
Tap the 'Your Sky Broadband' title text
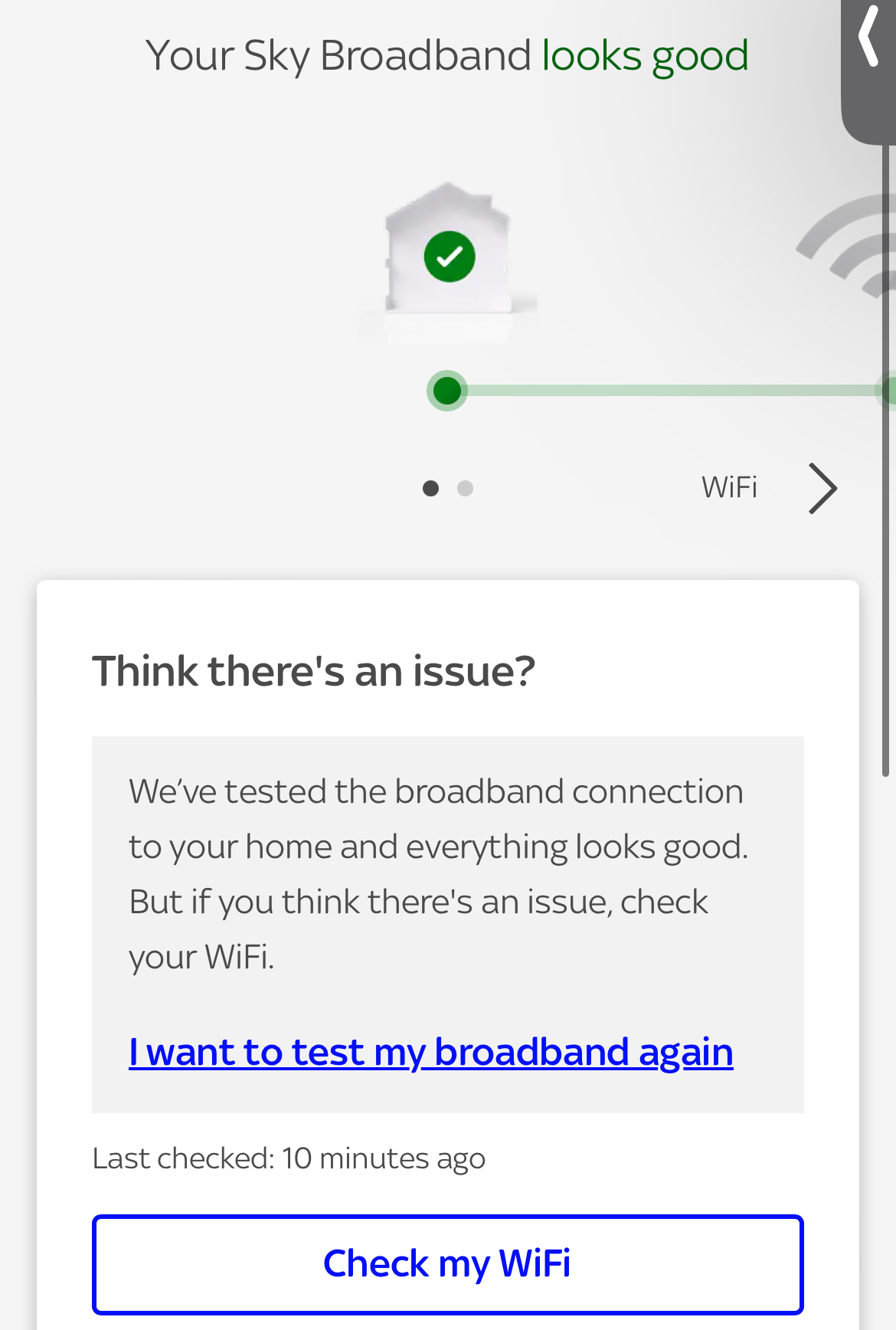point(338,56)
